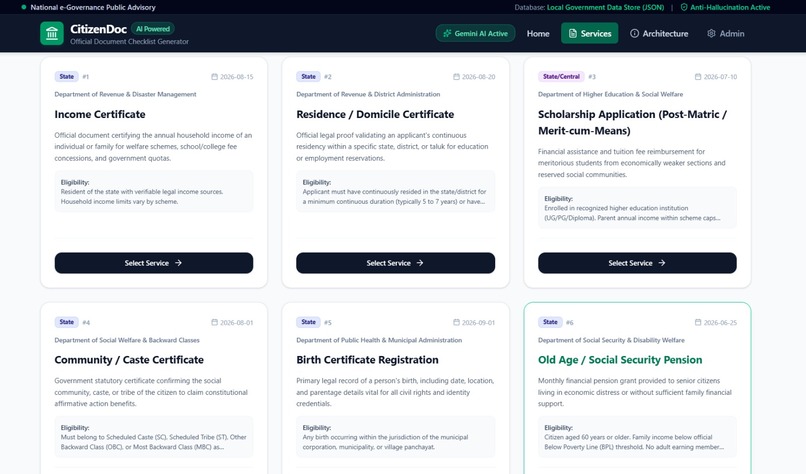This screenshot has height=474, width=806.
Task: Click the Income Certificate Eligibility box
Action: coord(154,191)
